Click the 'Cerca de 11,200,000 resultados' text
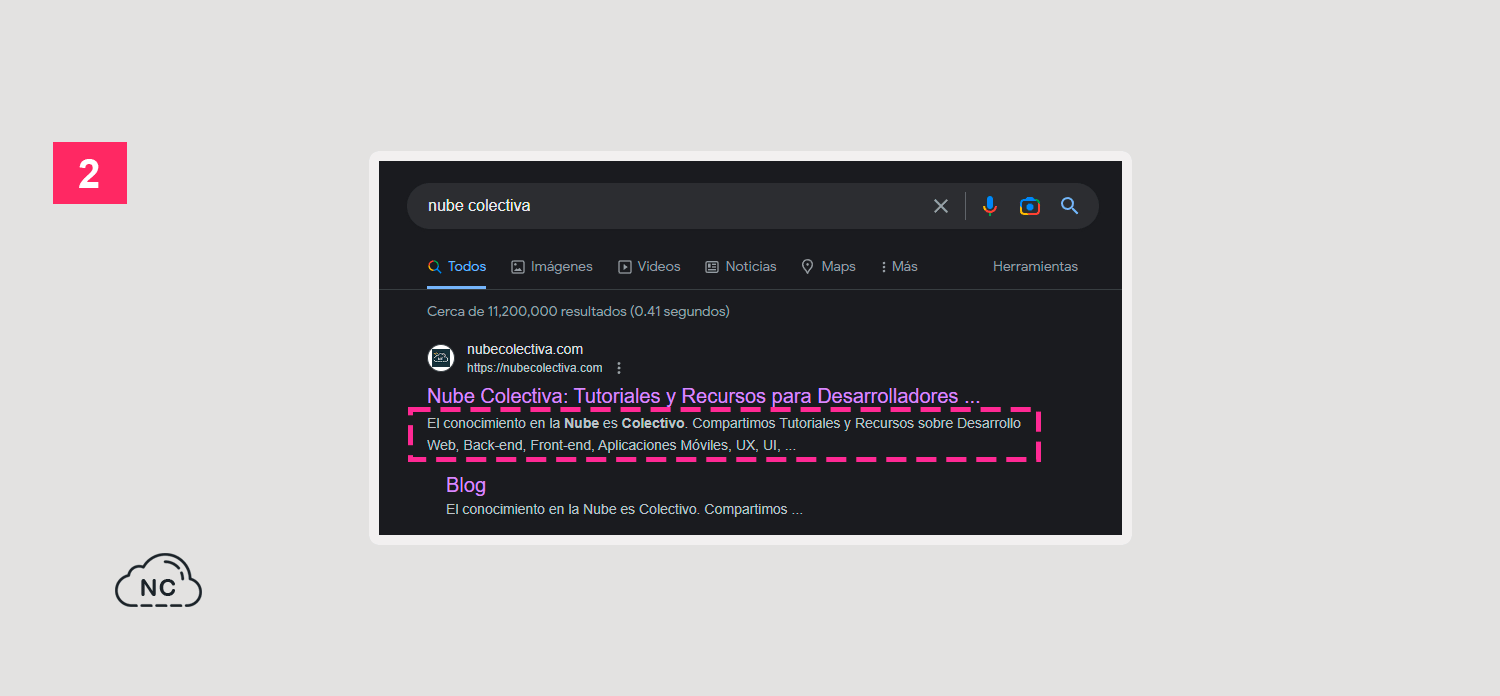Screen dimensions: 1500x696 pyautogui.click(x=578, y=311)
